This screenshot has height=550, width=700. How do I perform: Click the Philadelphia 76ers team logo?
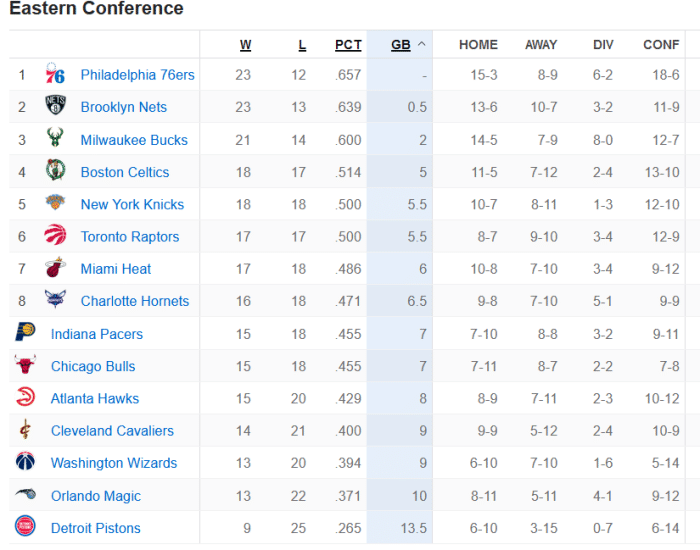coord(55,74)
